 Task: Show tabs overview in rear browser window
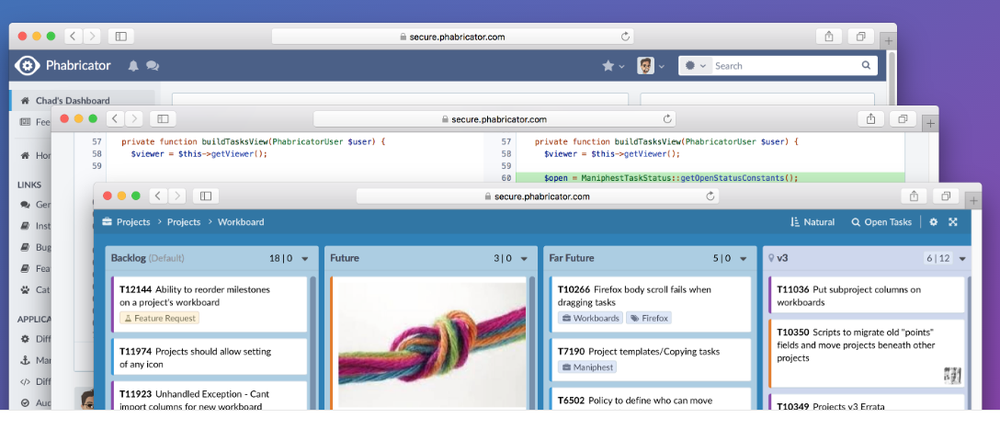click(x=861, y=36)
